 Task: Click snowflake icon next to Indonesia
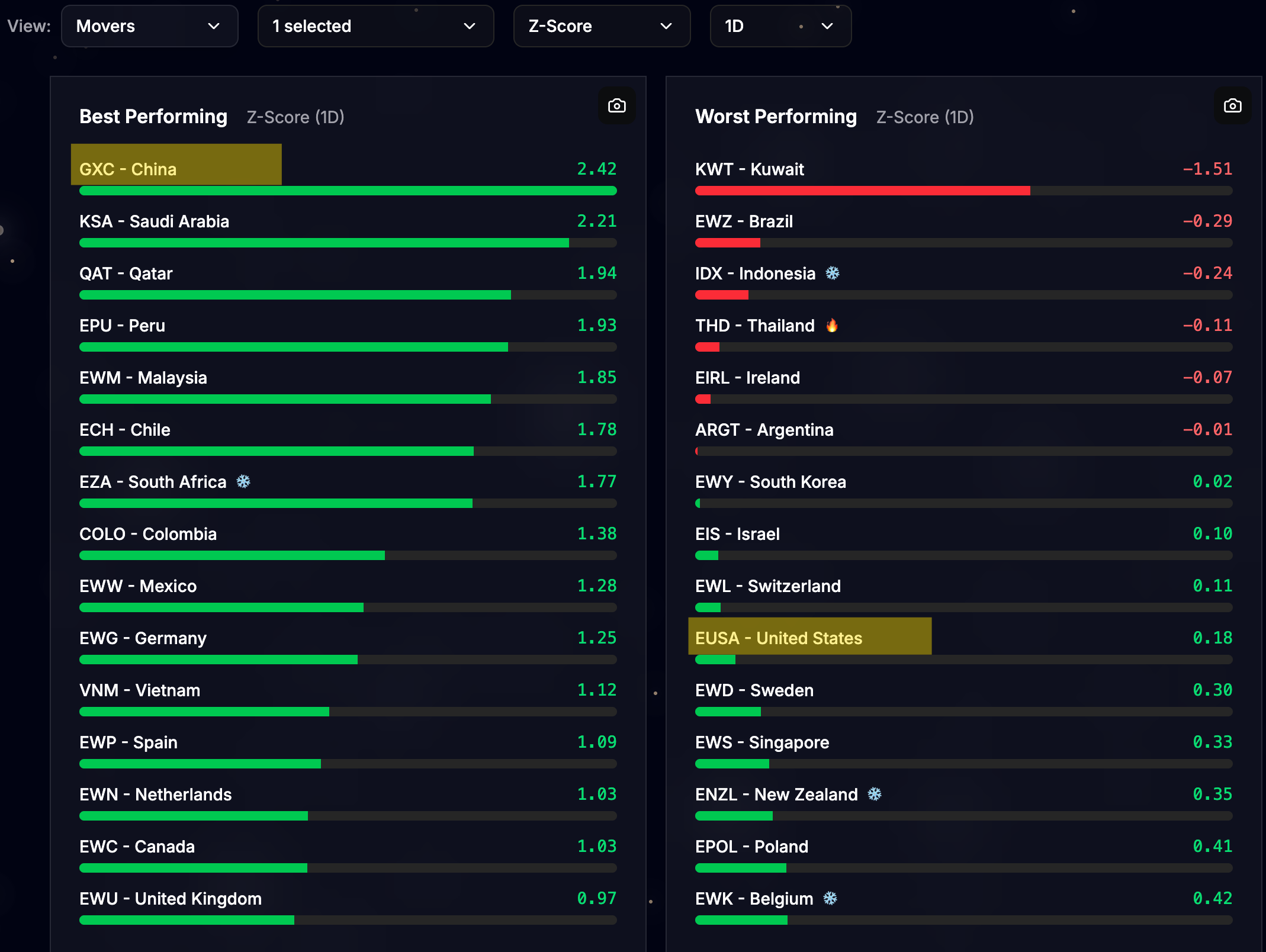(x=833, y=273)
